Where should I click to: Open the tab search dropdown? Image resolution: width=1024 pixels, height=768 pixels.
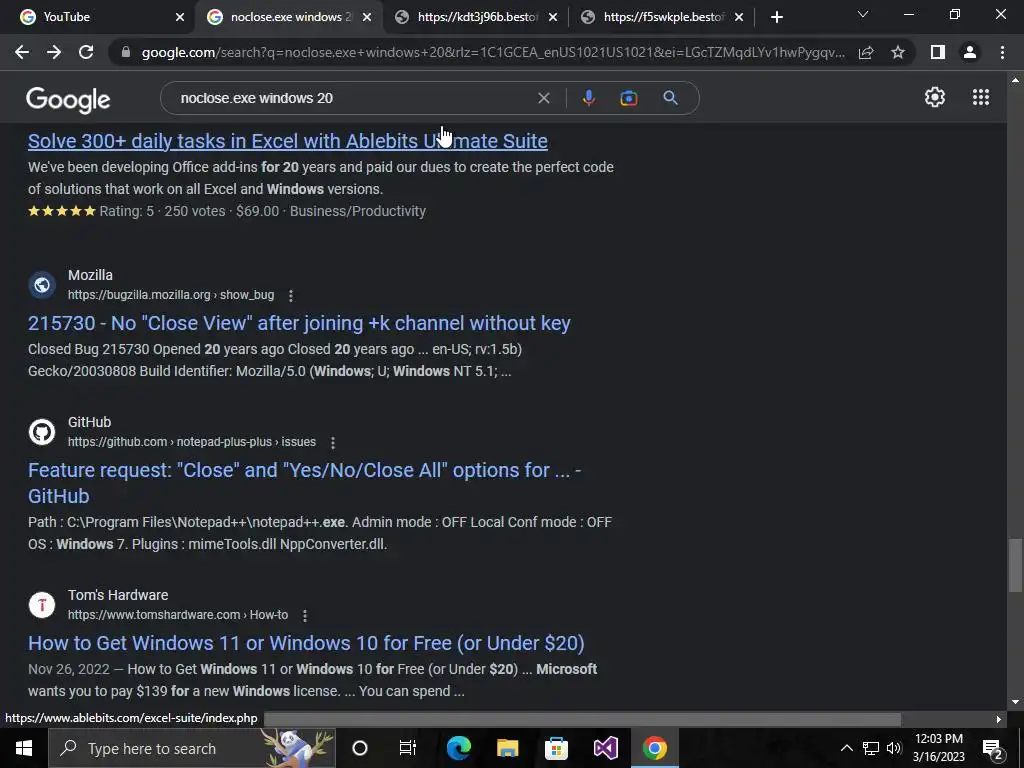point(863,14)
